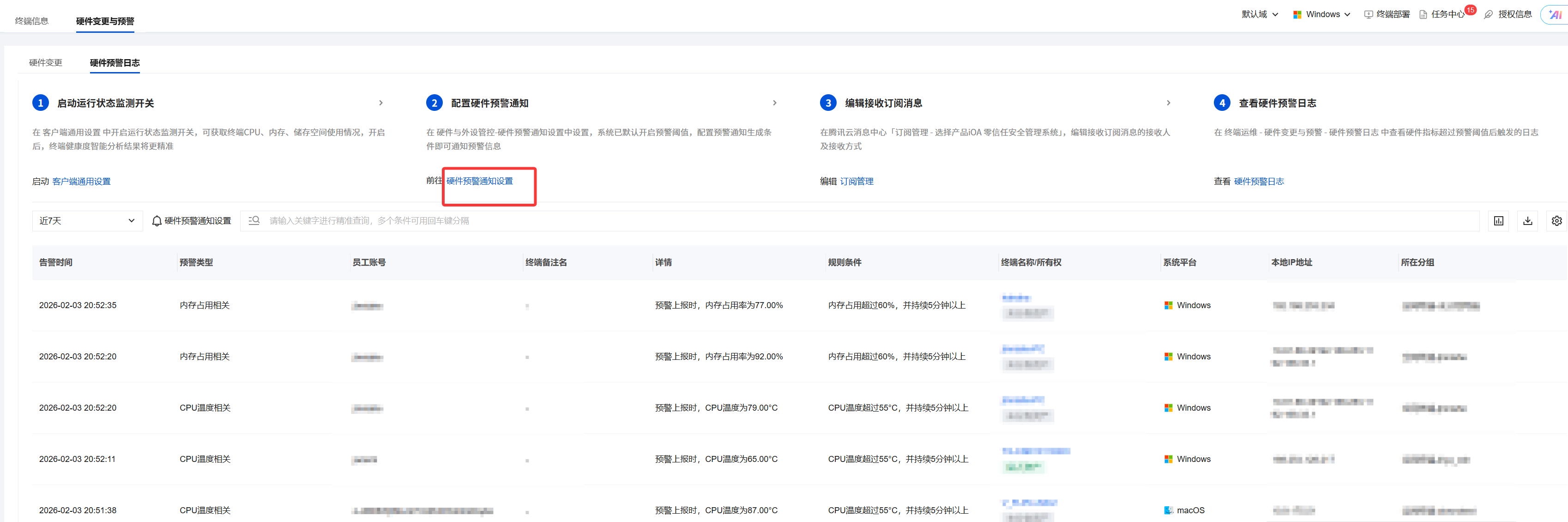Expand step 2 配置硬件预警通知 chevron
The image size is (1568, 522).
(774, 103)
